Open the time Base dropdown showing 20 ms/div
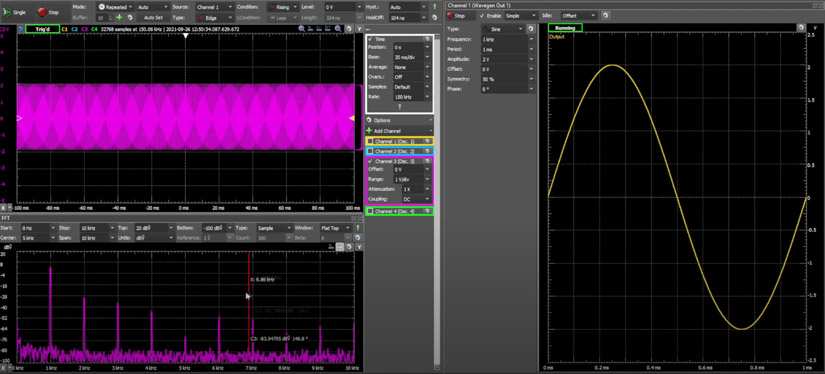This screenshot has height=374, width=825. 411,57
